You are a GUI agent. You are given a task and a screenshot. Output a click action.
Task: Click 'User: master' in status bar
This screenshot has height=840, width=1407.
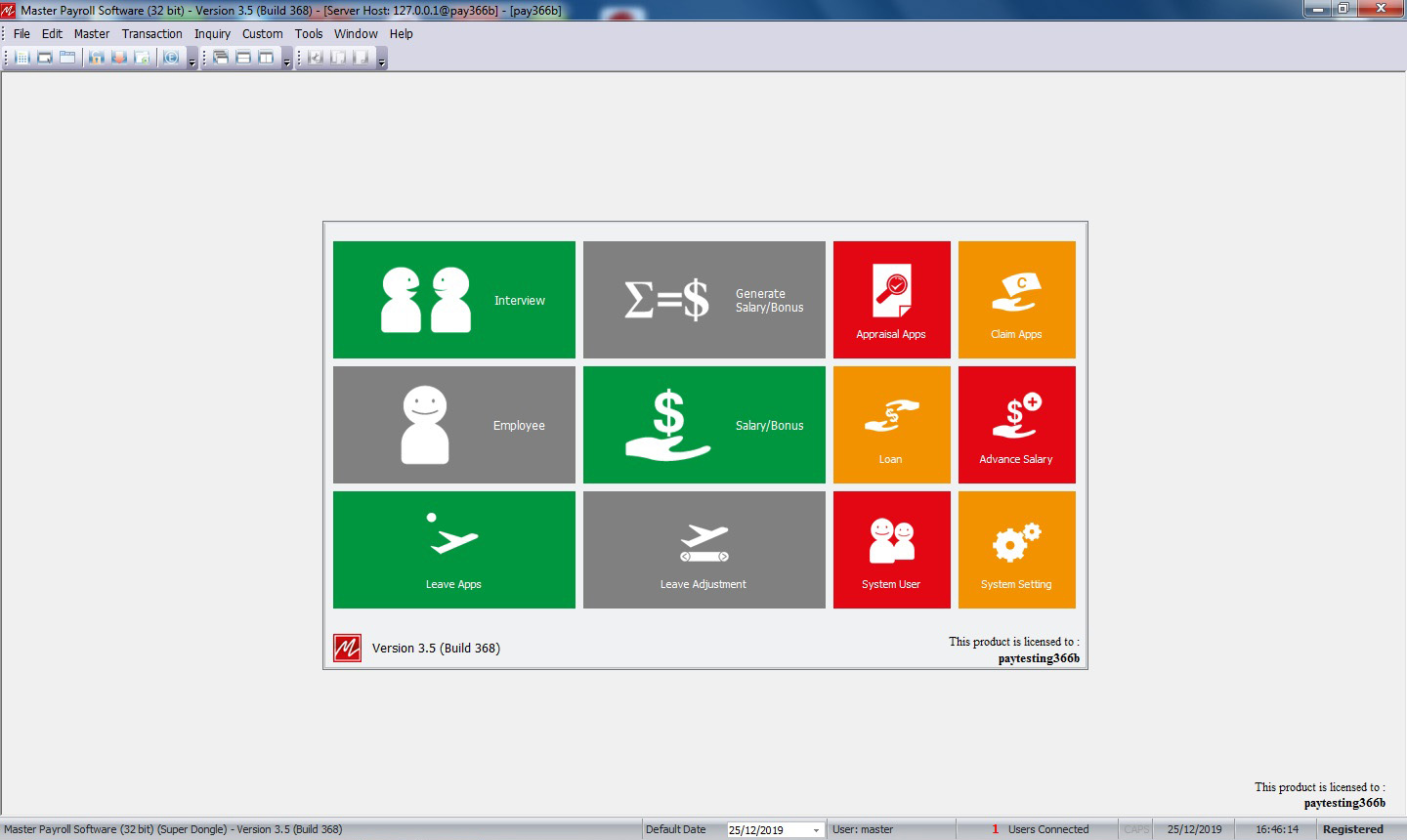coord(863,829)
